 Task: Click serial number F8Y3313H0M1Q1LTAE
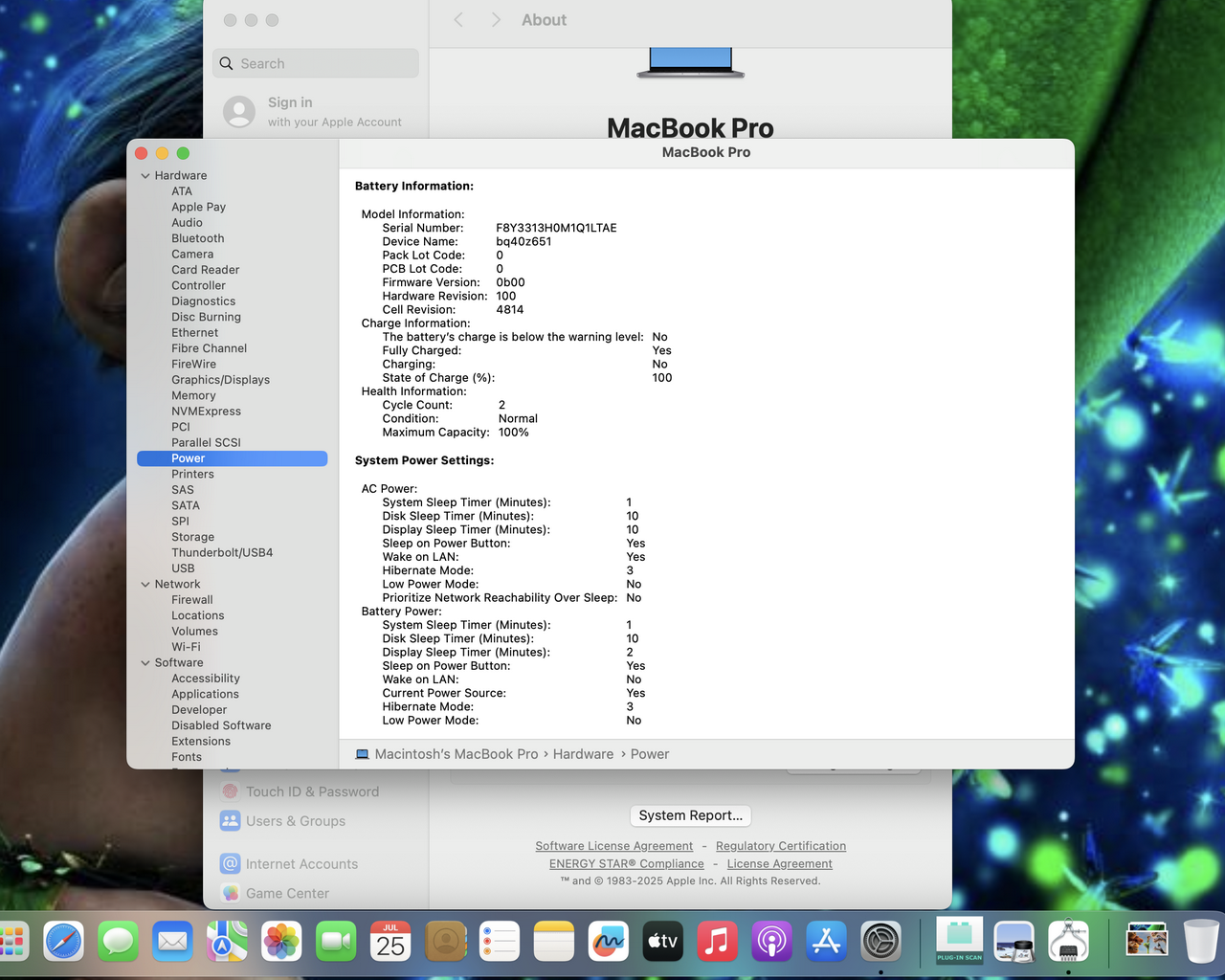tap(556, 228)
